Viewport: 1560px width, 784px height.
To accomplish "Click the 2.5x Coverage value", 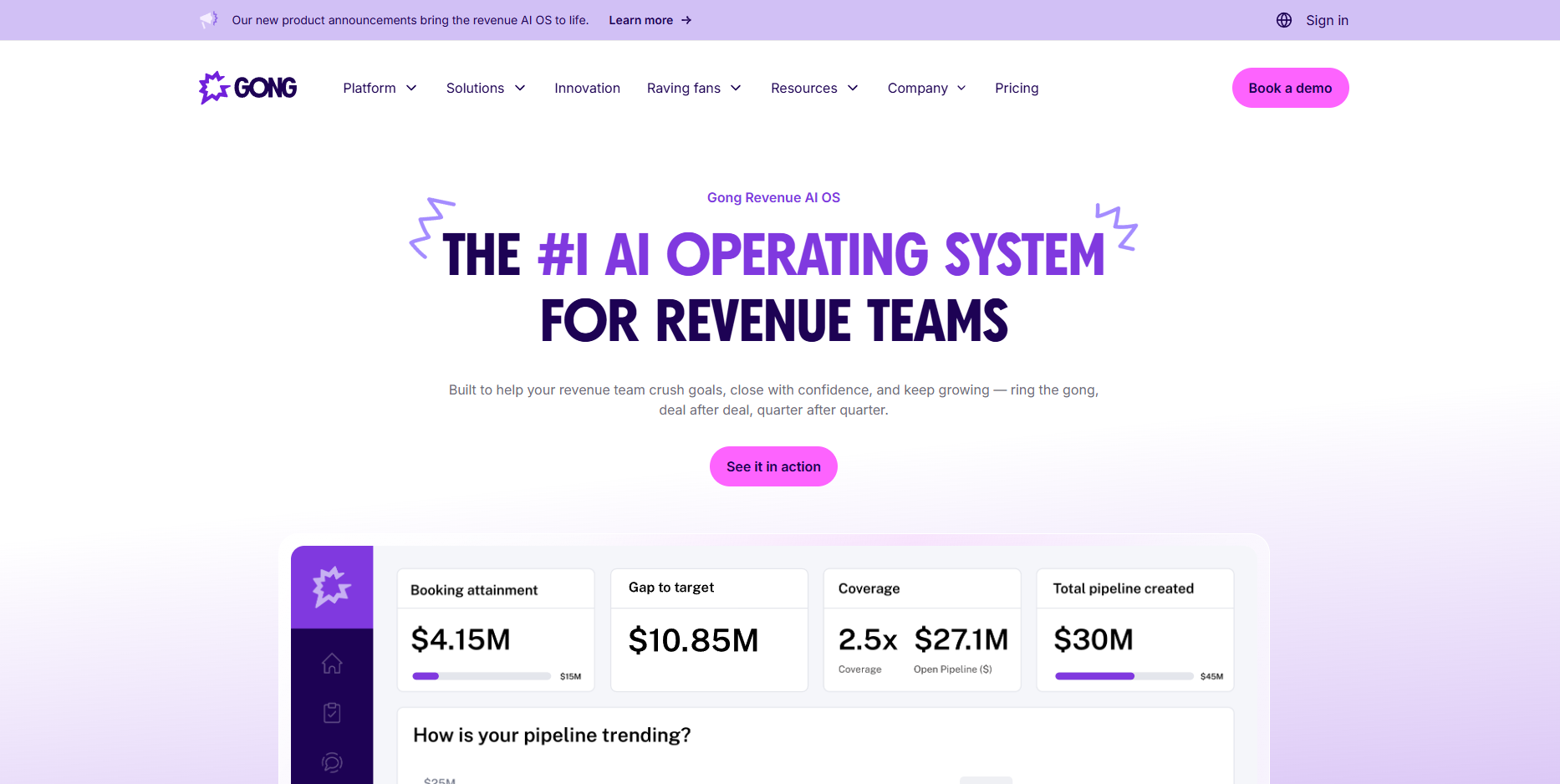I will tap(868, 639).
